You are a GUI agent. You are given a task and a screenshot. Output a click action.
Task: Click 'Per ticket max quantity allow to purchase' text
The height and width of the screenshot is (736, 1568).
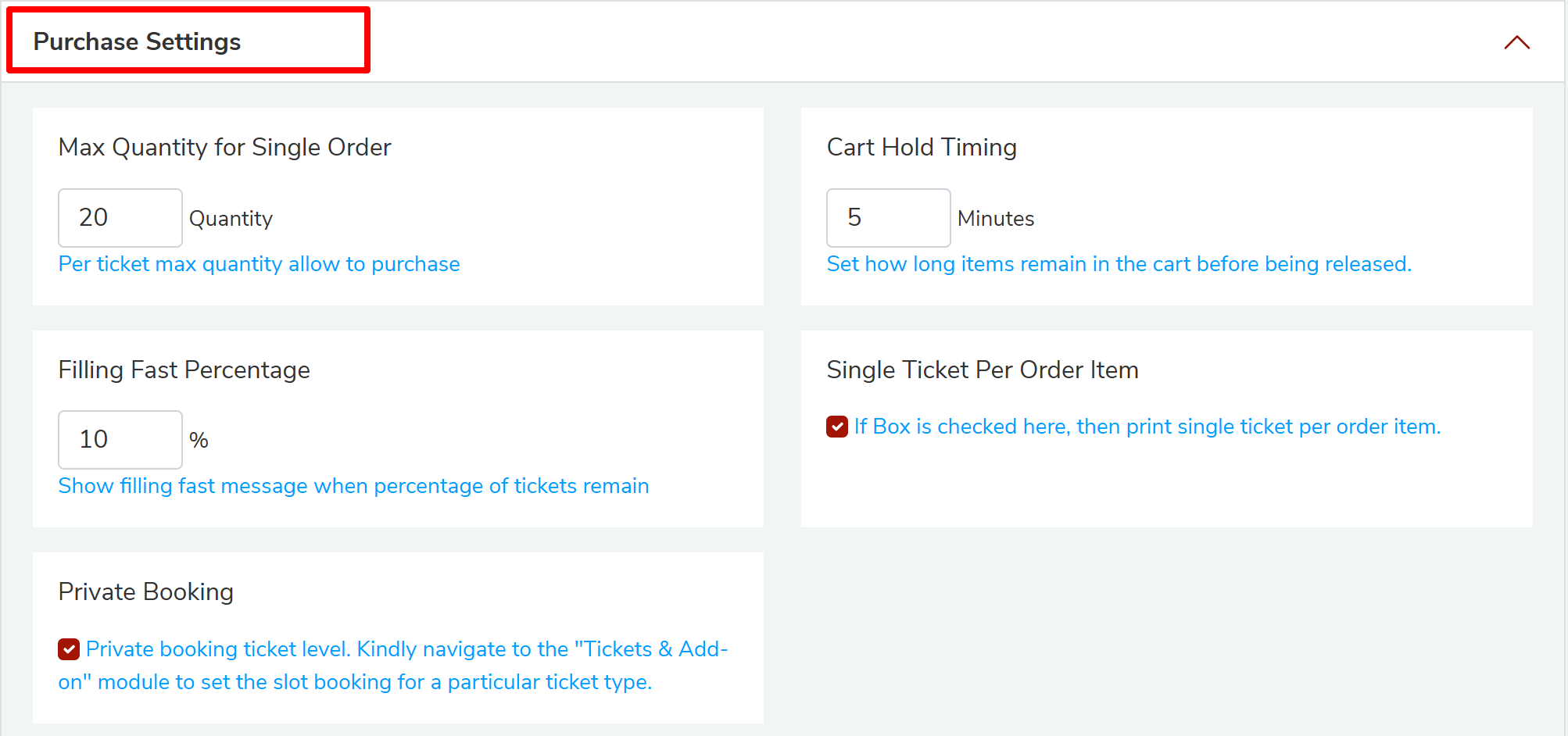coord(259,264)
